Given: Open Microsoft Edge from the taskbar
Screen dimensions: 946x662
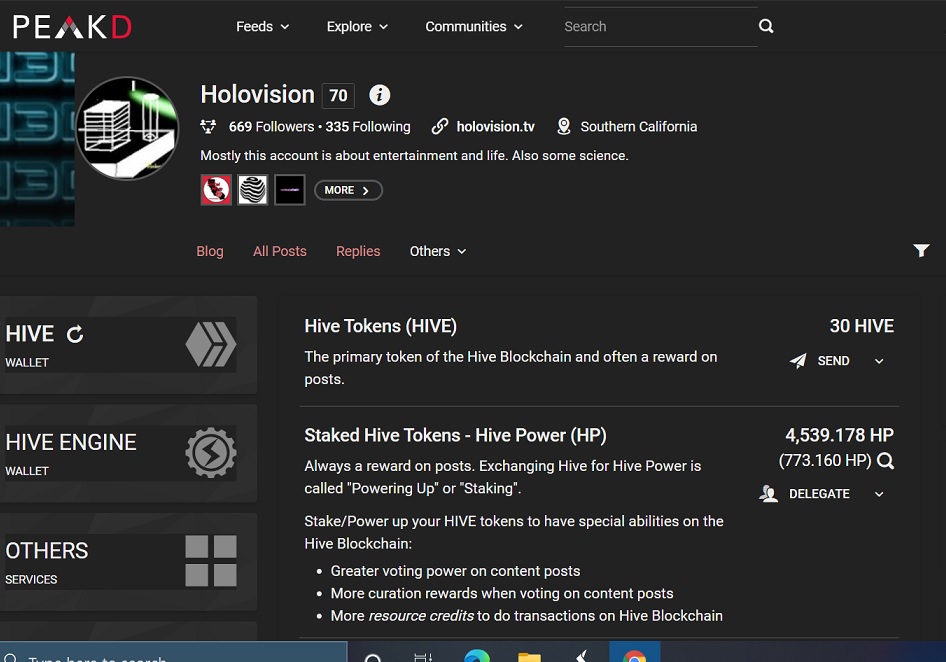Looking at the screenshot, I should coord(477,657).
